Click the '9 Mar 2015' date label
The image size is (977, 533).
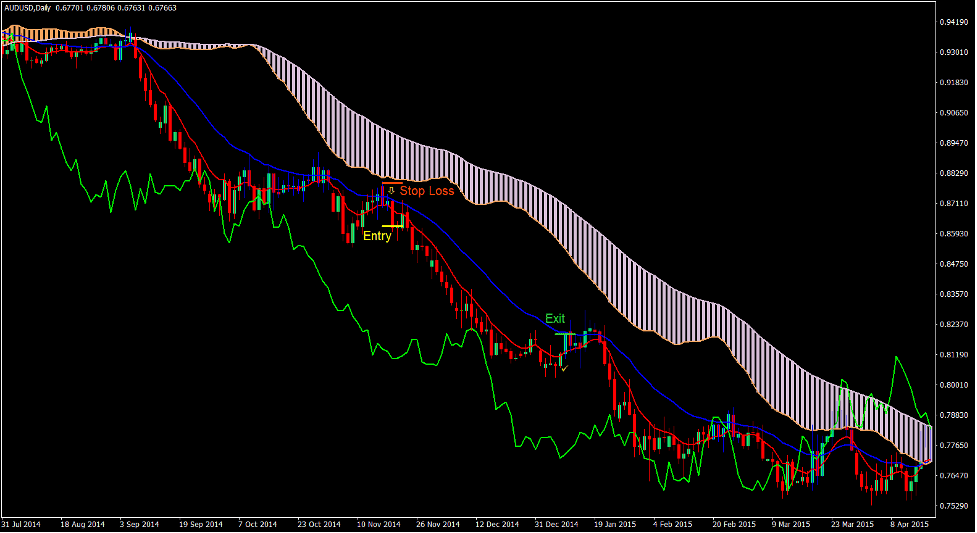[x=791, y=524]
